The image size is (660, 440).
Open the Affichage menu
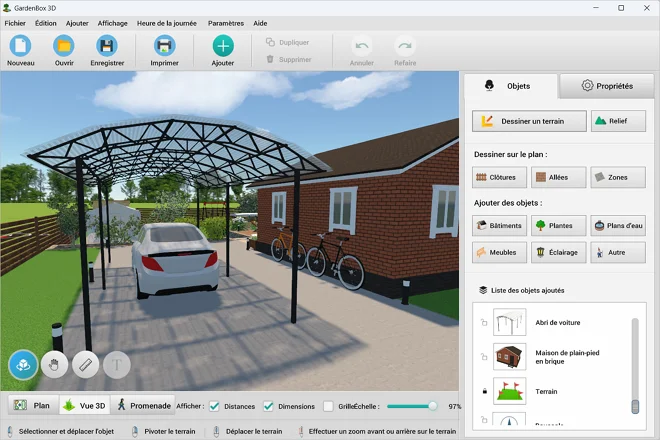pos(112,22)
